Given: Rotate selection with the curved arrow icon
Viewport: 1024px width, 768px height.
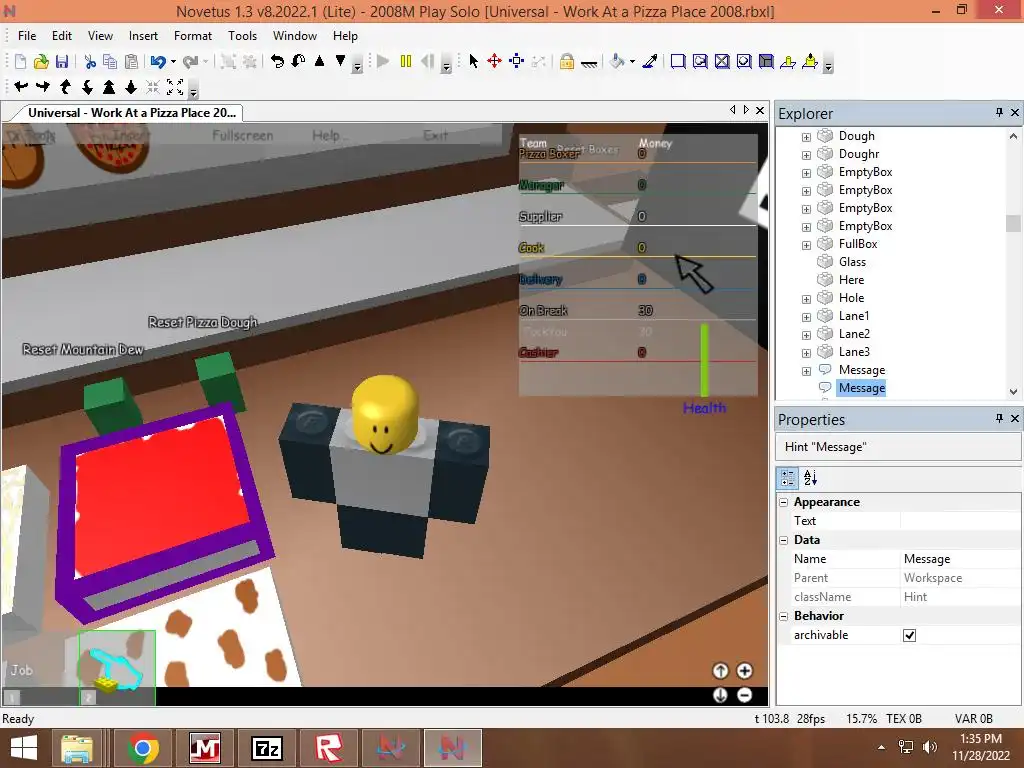Looking at the screenshot, I should click(277, 61).
